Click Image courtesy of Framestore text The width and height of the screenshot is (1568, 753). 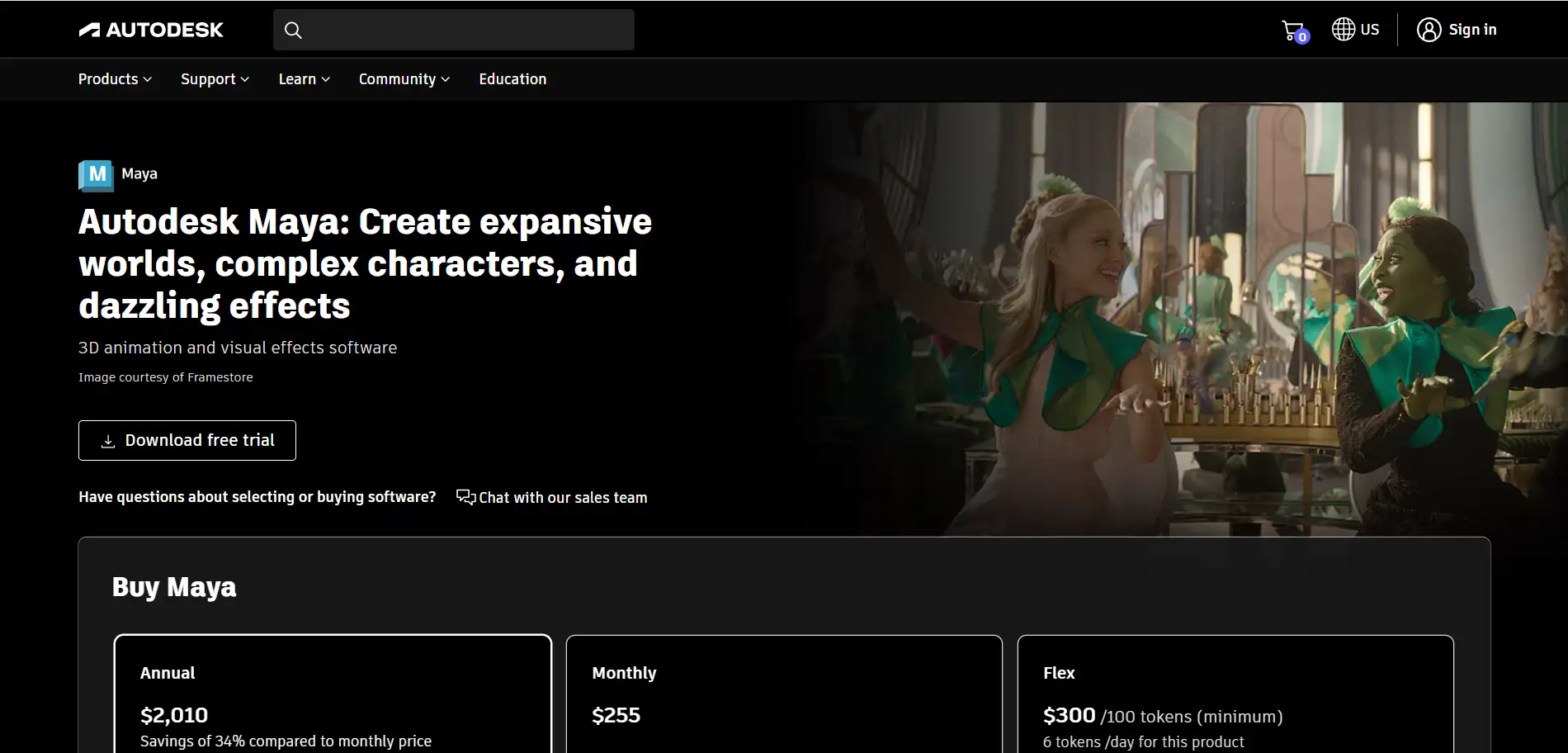tap(166, 377)
